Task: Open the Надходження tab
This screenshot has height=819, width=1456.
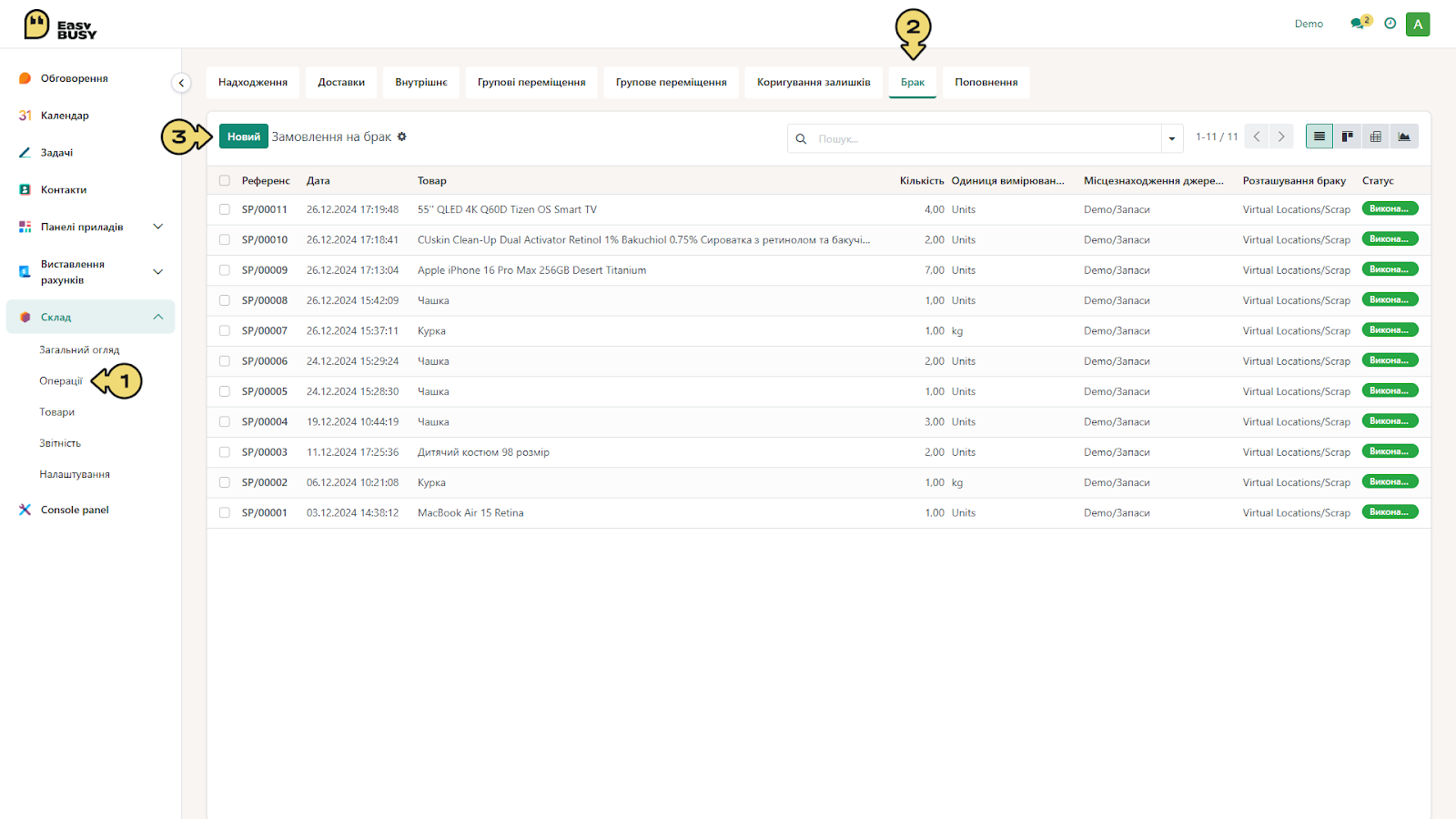Action: tap(253, 82)
